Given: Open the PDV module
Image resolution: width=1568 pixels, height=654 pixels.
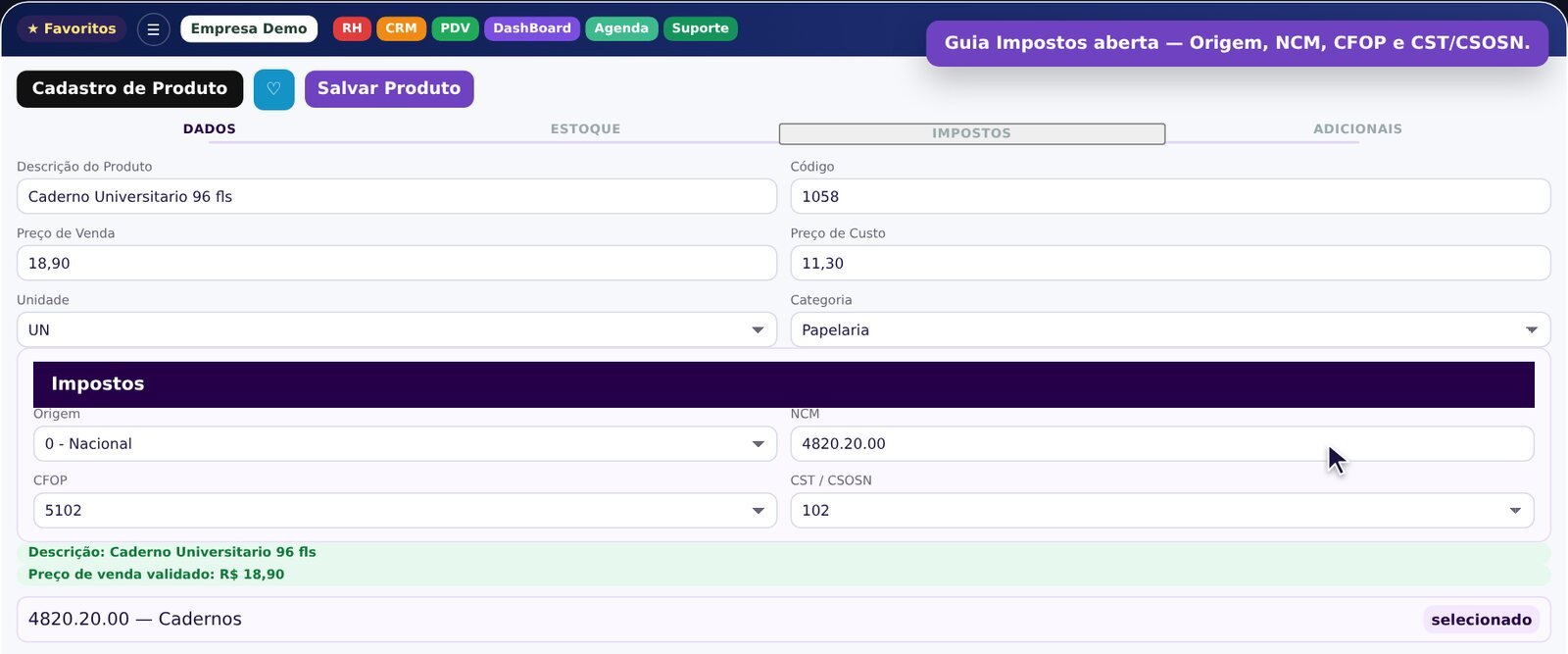Looking at the screenshot, I should (x=455, y=28).
